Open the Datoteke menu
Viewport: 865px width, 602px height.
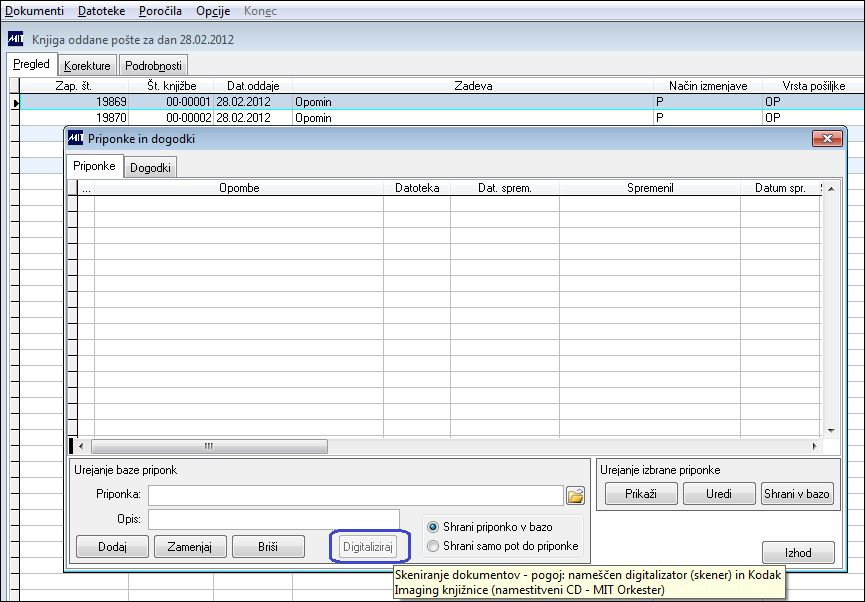click(102, 11)
